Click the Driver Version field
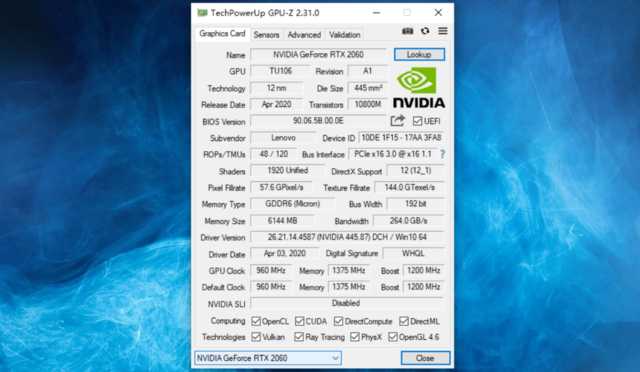This screenshot has width=640, height=372. pos(347,237)
